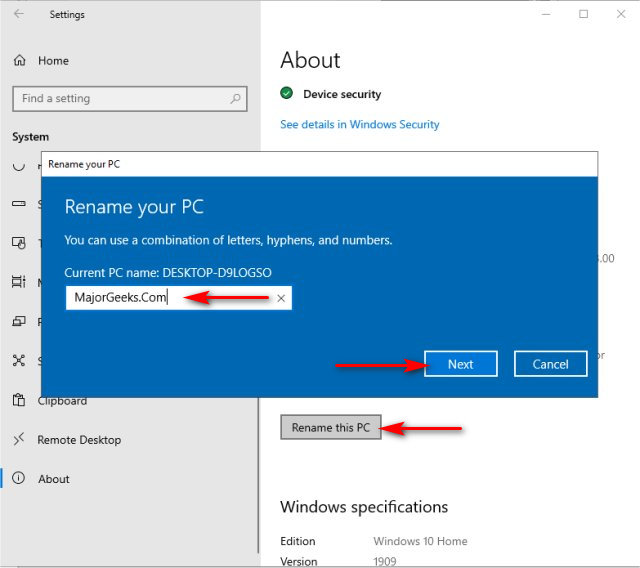Image resolution: width=640 pixels, height=568 pixels.
Task: Clear the PC name with the X
Action: [x=281, y=298]
